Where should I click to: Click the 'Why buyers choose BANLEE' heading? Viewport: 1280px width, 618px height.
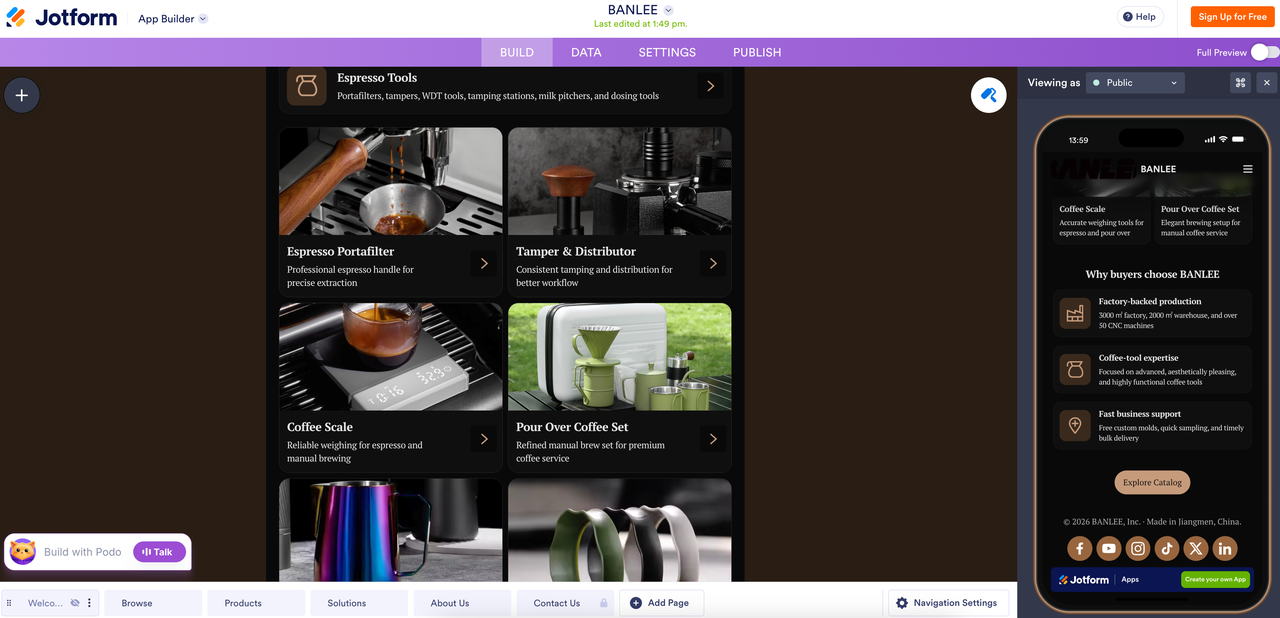point(1152,274)
